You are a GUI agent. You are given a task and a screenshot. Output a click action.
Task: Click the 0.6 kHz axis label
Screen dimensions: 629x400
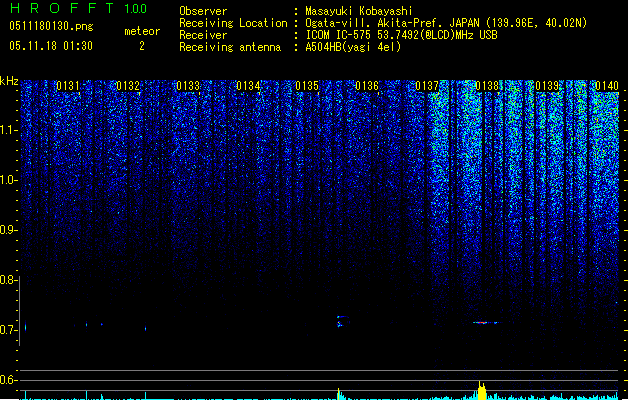[8, 380]
